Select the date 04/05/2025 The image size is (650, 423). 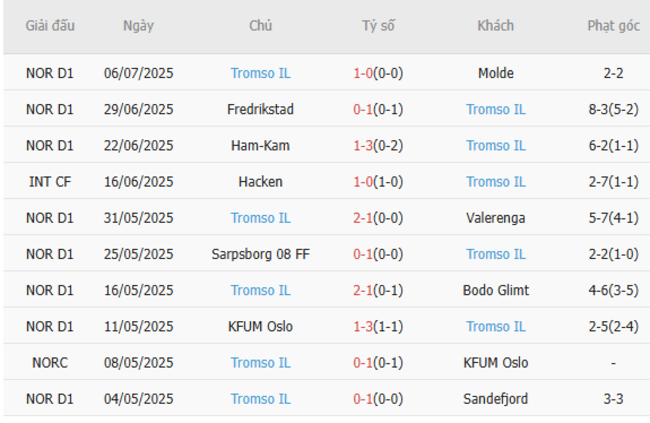pyautogui.click(x=138, y=399)
